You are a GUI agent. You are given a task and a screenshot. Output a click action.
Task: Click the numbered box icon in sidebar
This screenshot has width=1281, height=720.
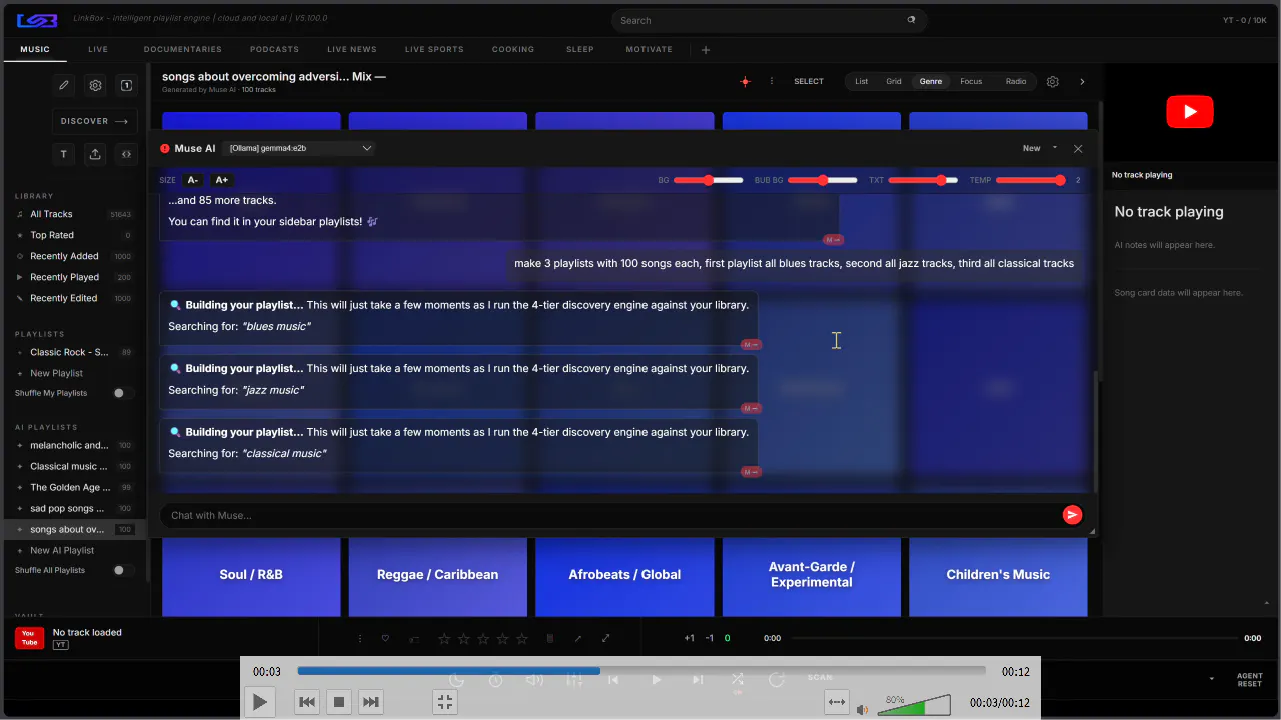pyautogui.click(x=126, y=86)
